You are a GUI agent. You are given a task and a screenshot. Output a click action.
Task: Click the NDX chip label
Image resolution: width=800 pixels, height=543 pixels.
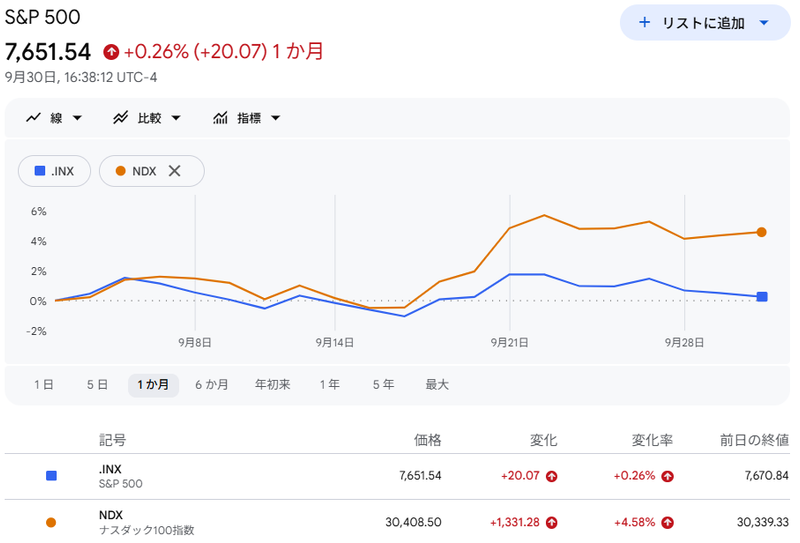[x=144, y=171]
